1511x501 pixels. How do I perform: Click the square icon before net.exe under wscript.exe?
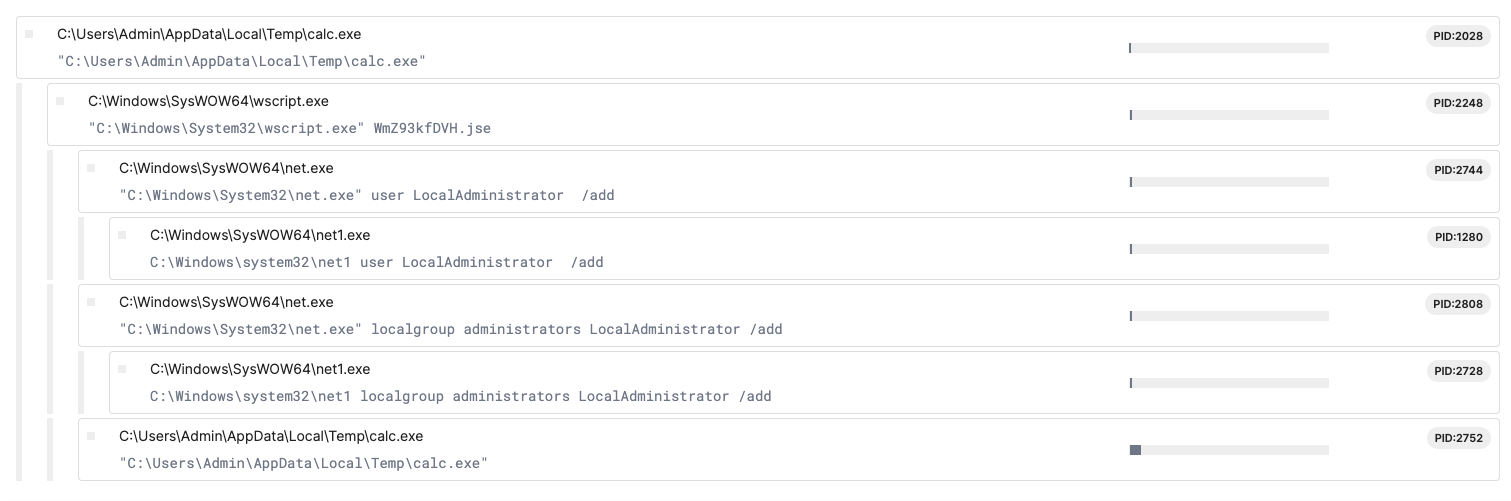point(91,168)
